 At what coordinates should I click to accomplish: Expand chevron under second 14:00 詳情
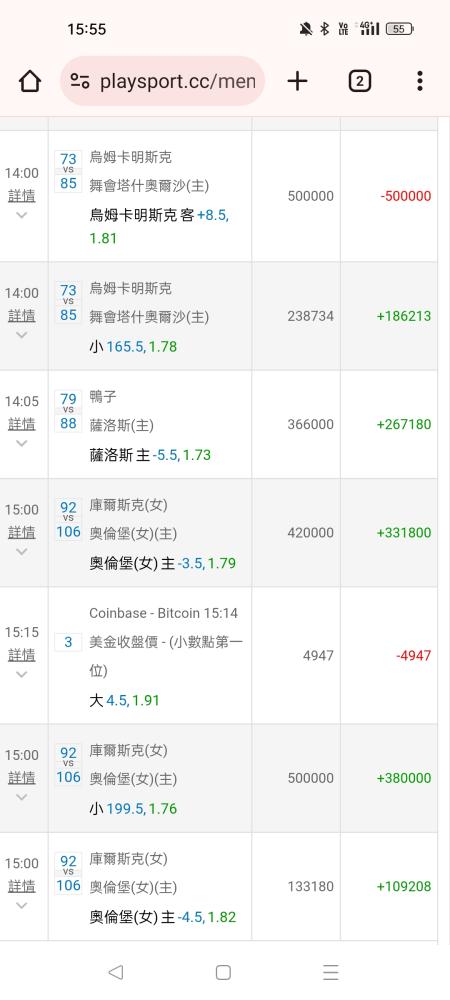(x=22, y=335)
